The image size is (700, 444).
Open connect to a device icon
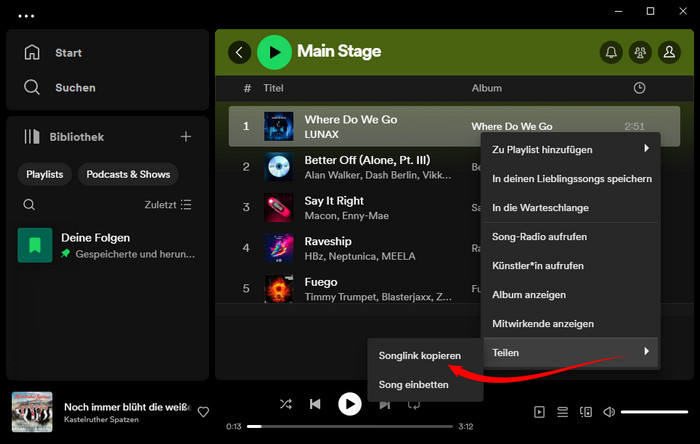click(586, 412)
